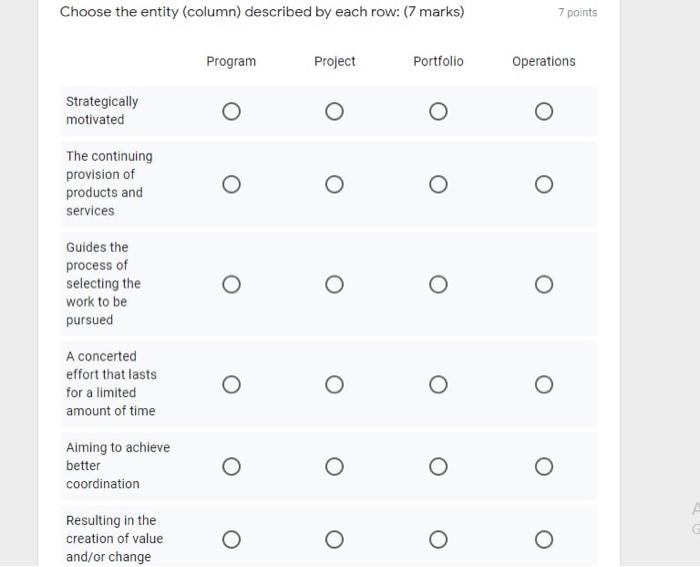Select Portfolio for Guides the process row

[438, 285]
